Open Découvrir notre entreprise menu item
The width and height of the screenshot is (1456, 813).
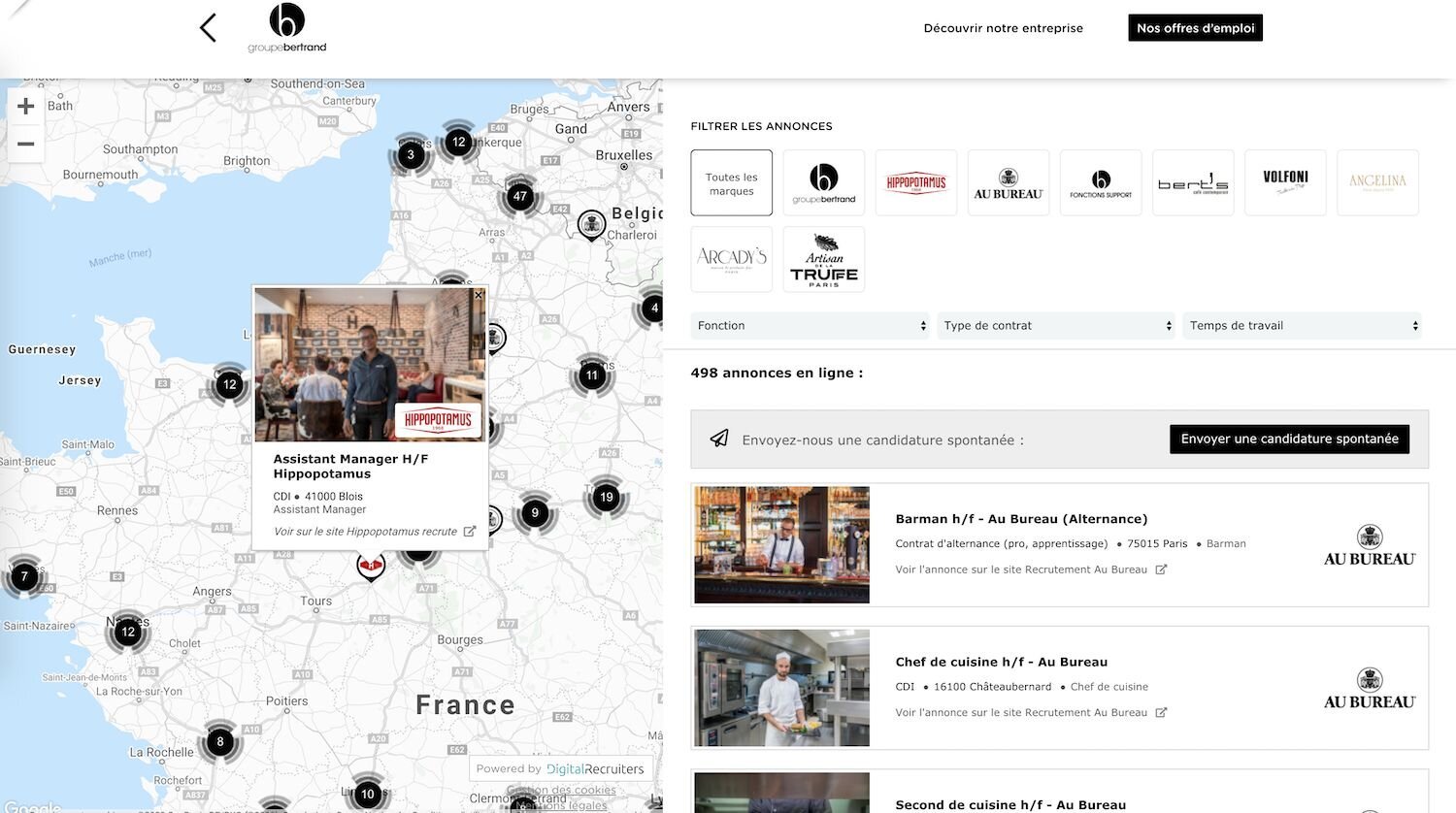[1003, 28]
